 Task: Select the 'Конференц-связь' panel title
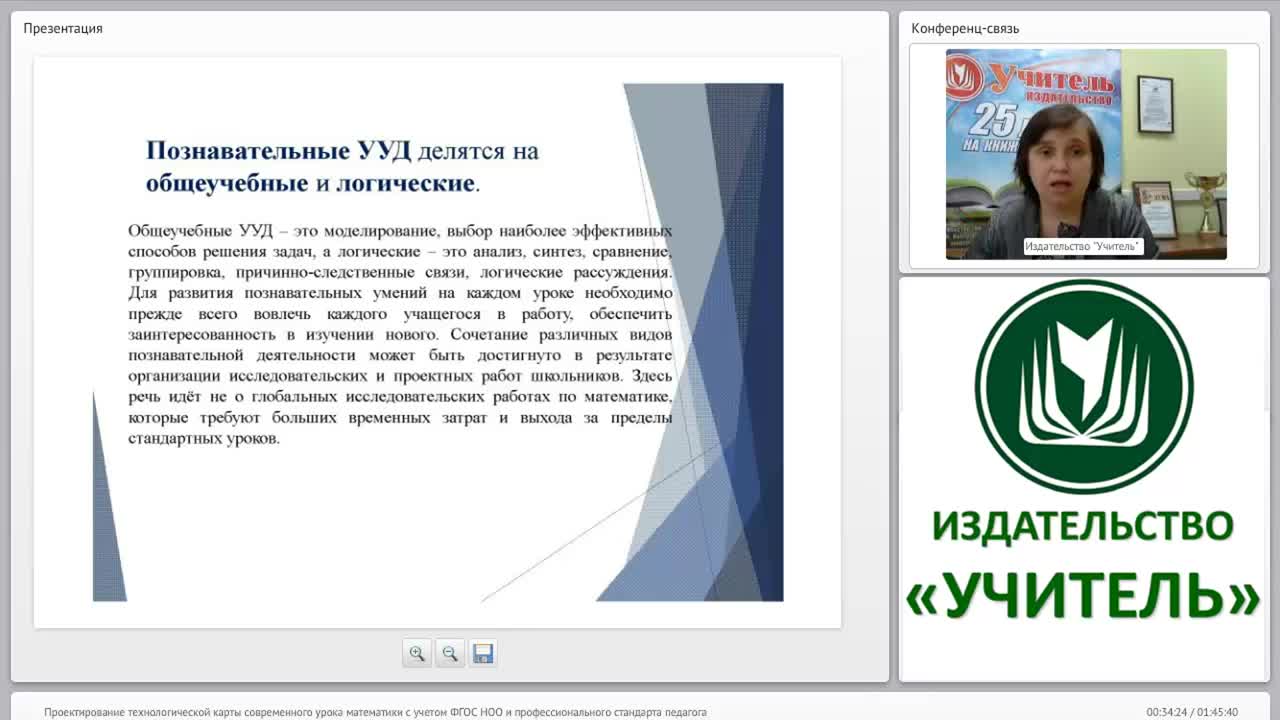(965, 28)
